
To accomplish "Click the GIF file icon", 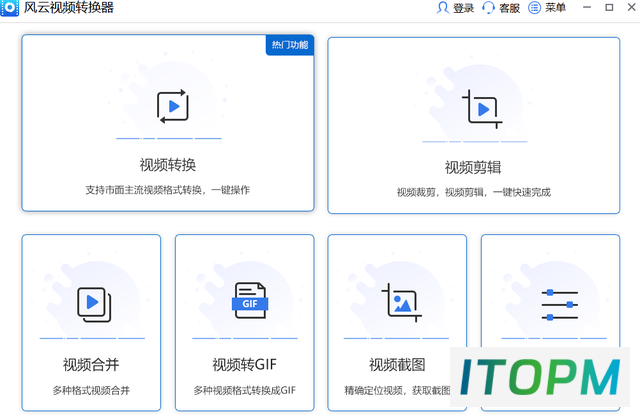I will click(250, 301).
